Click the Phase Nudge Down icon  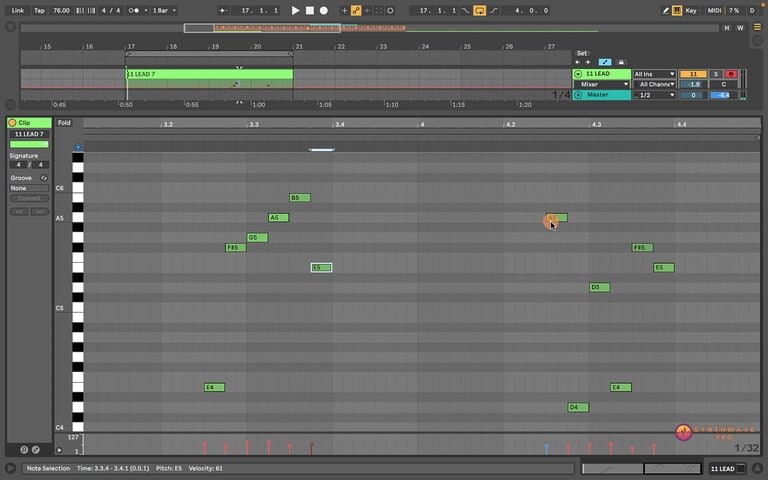point(80,10)
